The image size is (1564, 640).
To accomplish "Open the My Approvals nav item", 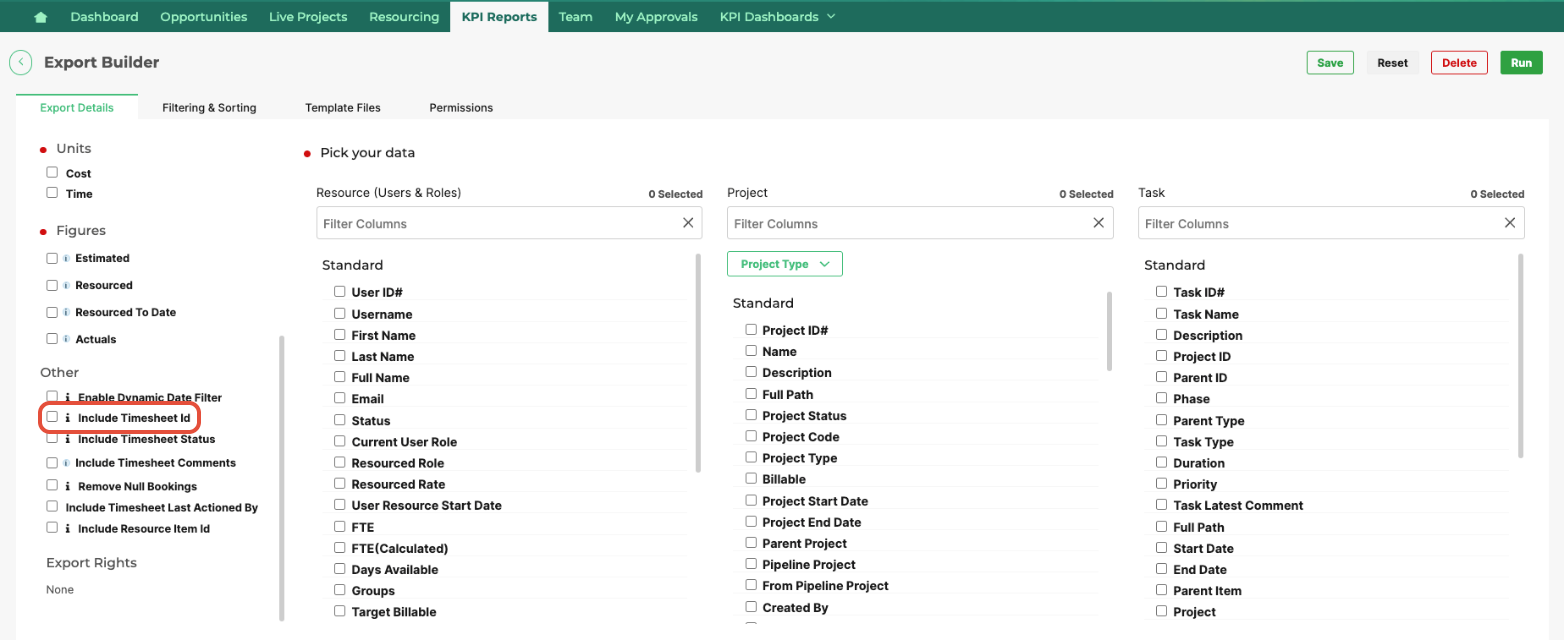I will [656, 17].
